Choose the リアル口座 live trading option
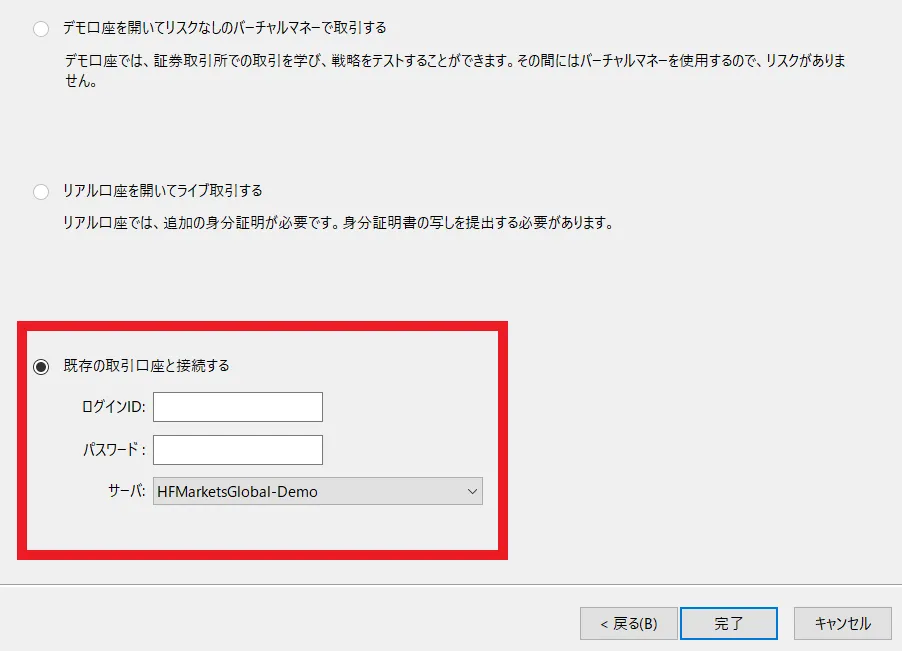902x651 pixels. coord(40,191)
